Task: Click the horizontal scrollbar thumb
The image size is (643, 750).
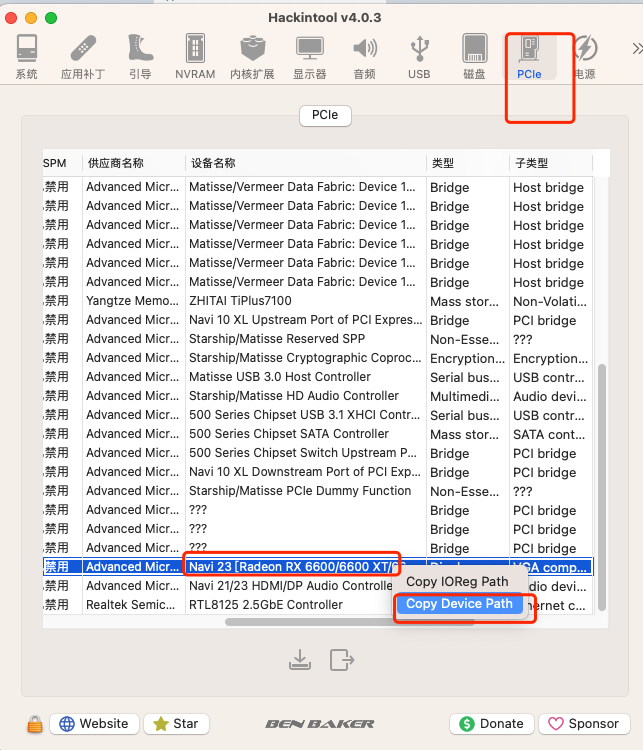Action: 349,622
